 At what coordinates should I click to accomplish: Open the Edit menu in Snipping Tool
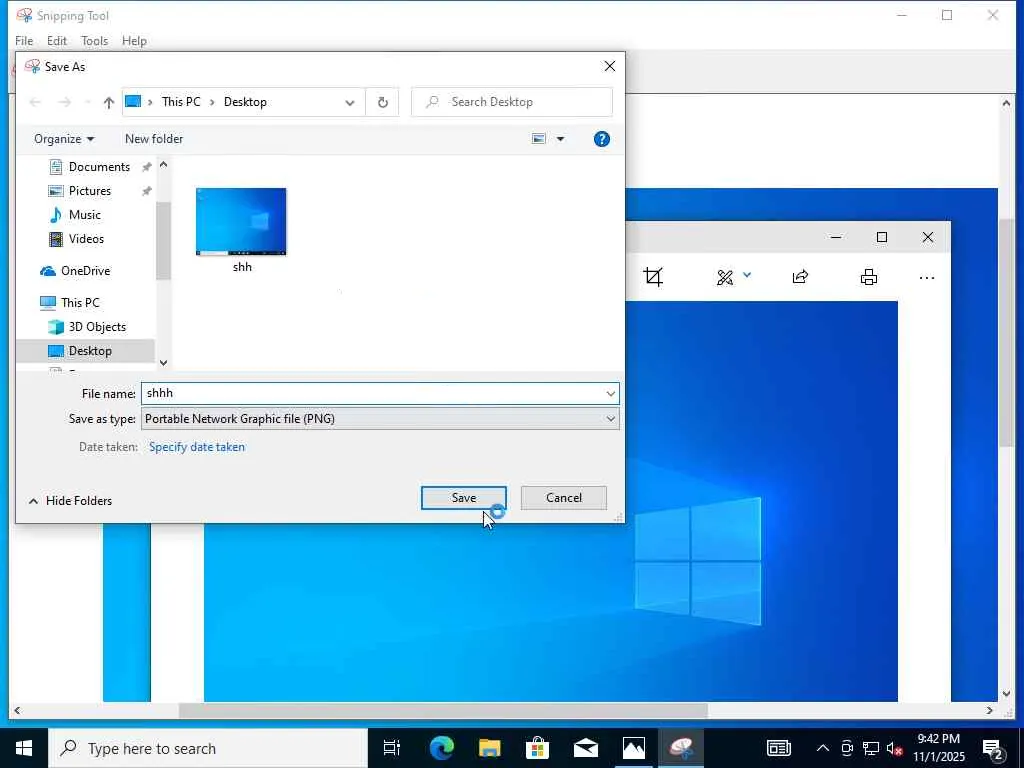click(x=57, y=40)
